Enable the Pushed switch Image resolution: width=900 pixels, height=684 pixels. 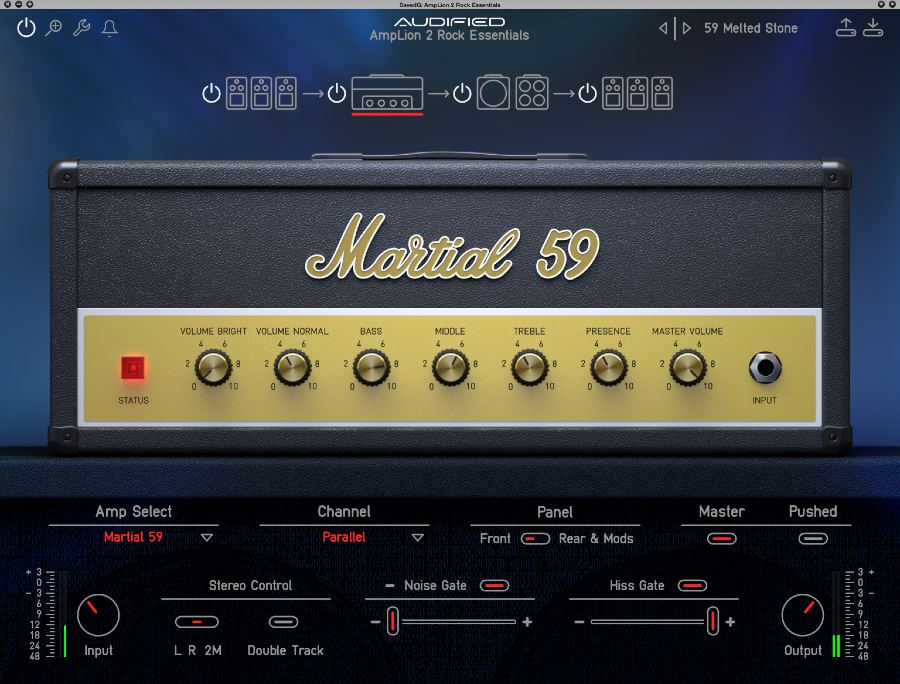pos(813,538)
